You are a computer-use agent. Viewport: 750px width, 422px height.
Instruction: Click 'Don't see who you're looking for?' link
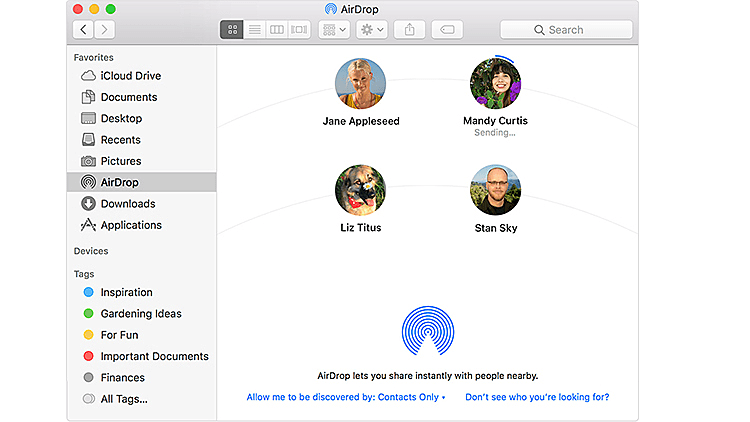pos(537,397)
